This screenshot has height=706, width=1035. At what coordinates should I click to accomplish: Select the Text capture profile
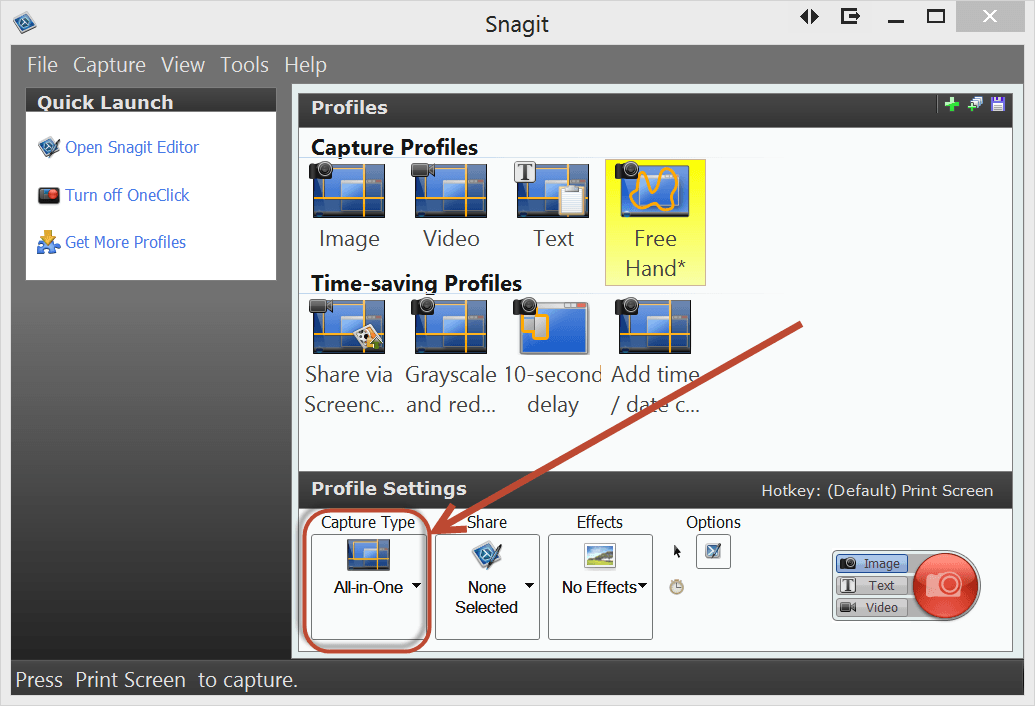(x=553, y=207)
